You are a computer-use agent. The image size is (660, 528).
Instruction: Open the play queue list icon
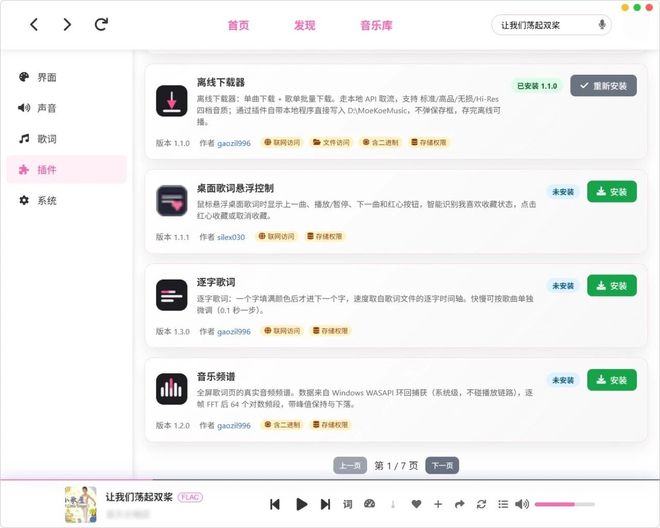coord(503,504)
